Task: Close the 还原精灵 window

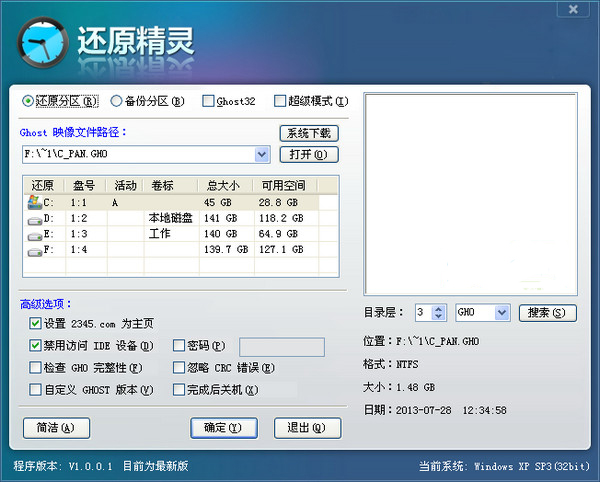Action: click(573, 9)
